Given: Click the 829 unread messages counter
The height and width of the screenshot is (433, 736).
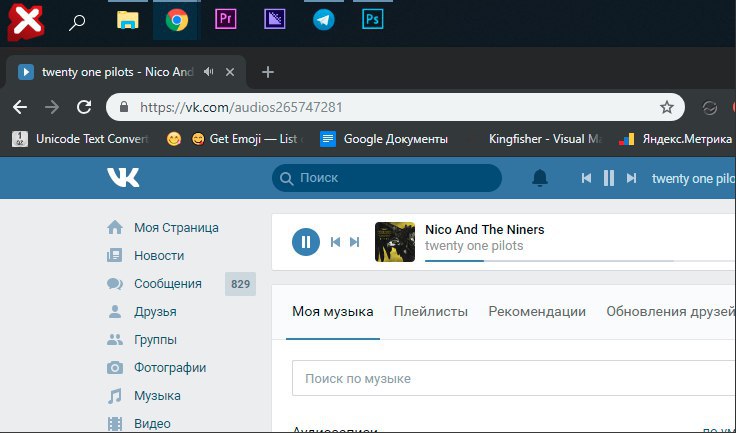Looking at the screenshot, I should (240, 284).
